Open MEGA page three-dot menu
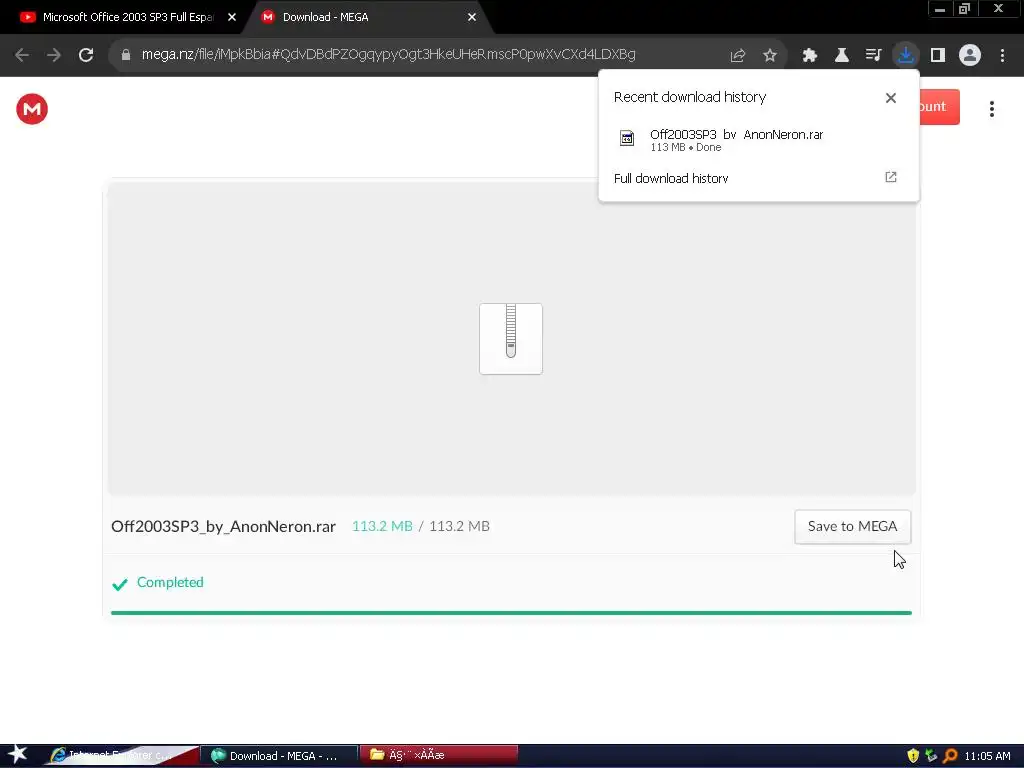1024x768 pixels. [x=991, y=109]
